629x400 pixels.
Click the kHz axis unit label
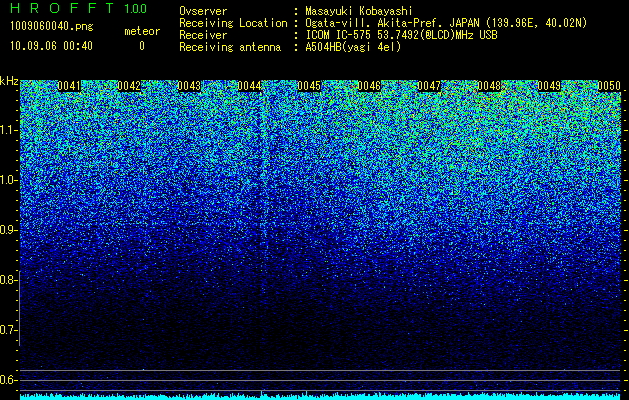point(9,81)
